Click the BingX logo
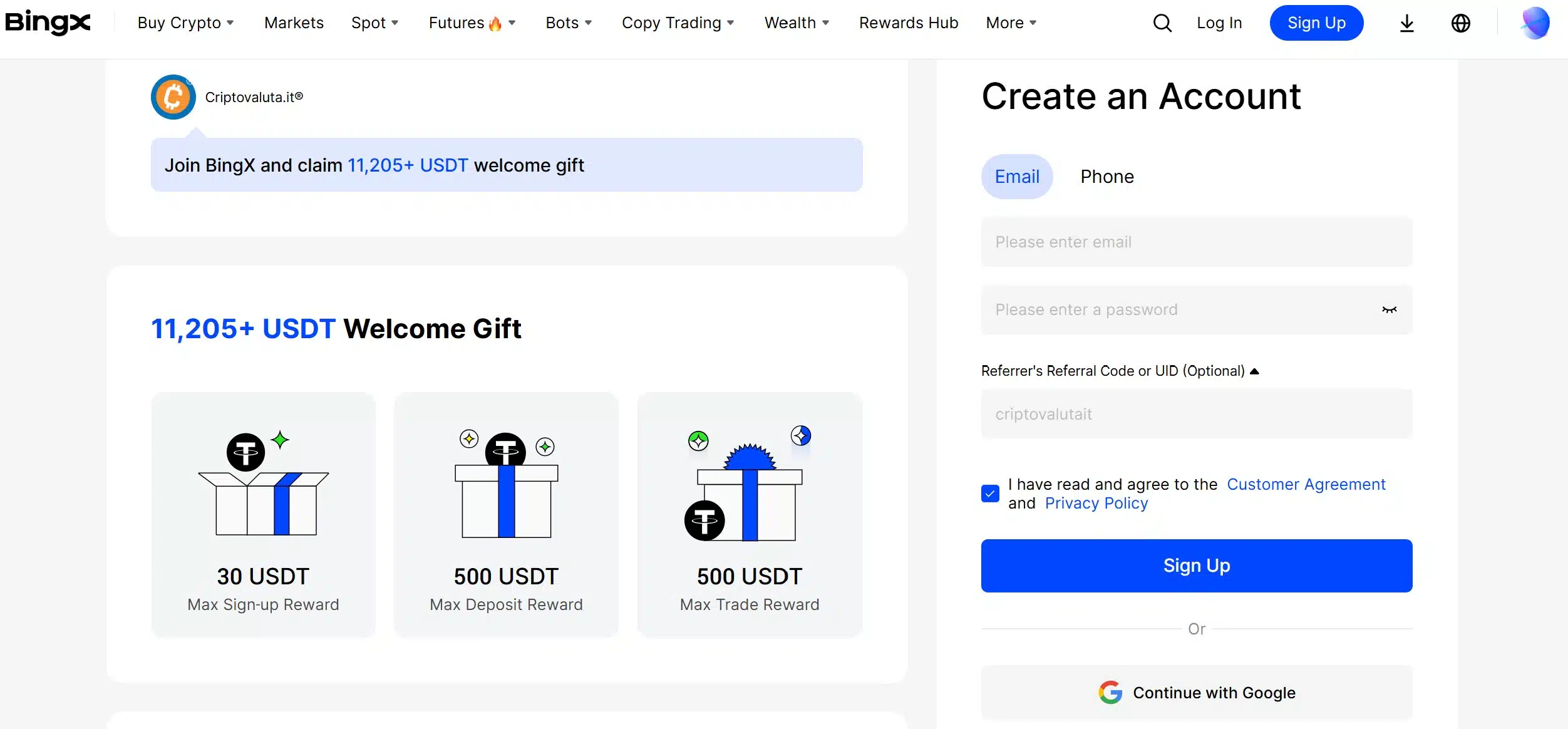 click(x=47, y=23)
